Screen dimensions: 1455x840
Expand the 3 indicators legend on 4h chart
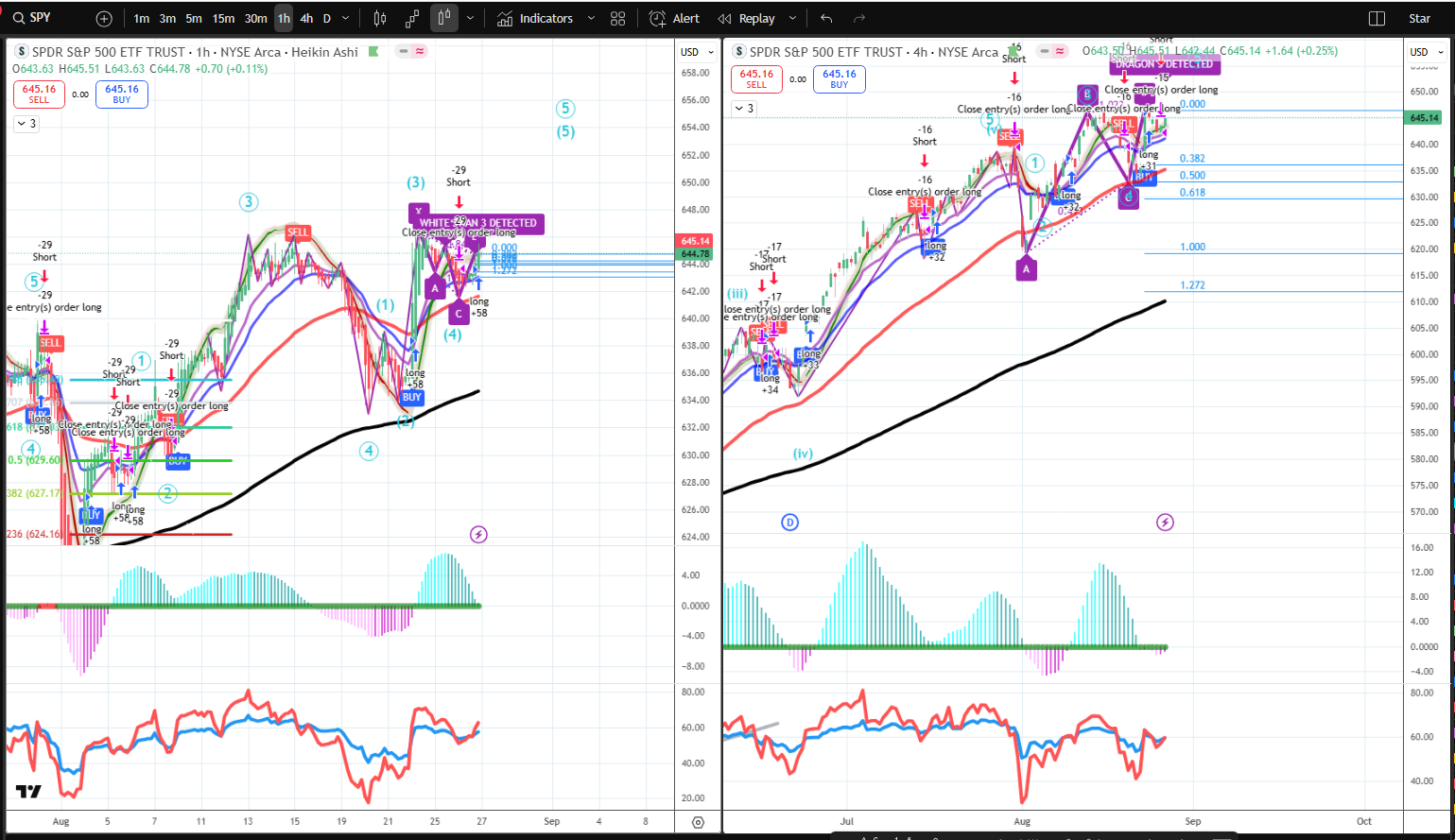[745, 109]
